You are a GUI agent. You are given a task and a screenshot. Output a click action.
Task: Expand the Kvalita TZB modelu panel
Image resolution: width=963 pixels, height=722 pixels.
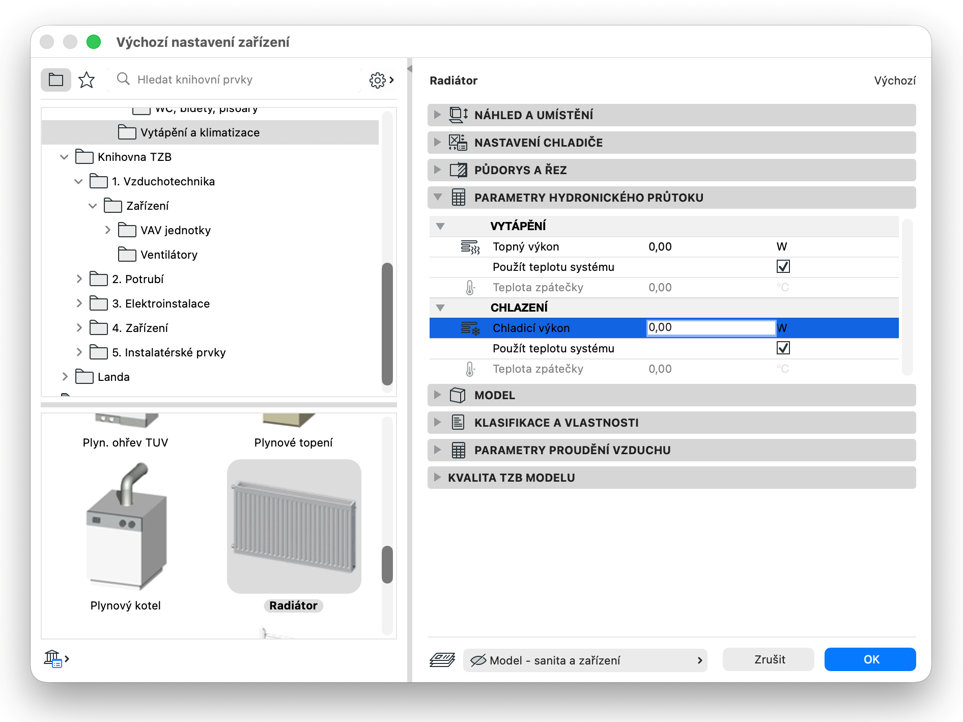437,478
